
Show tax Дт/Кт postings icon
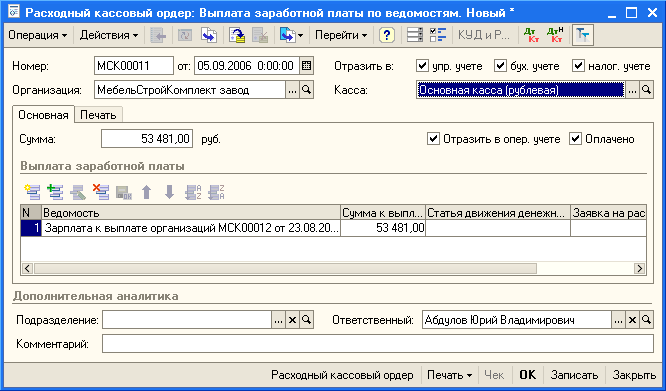coord(555,36)
